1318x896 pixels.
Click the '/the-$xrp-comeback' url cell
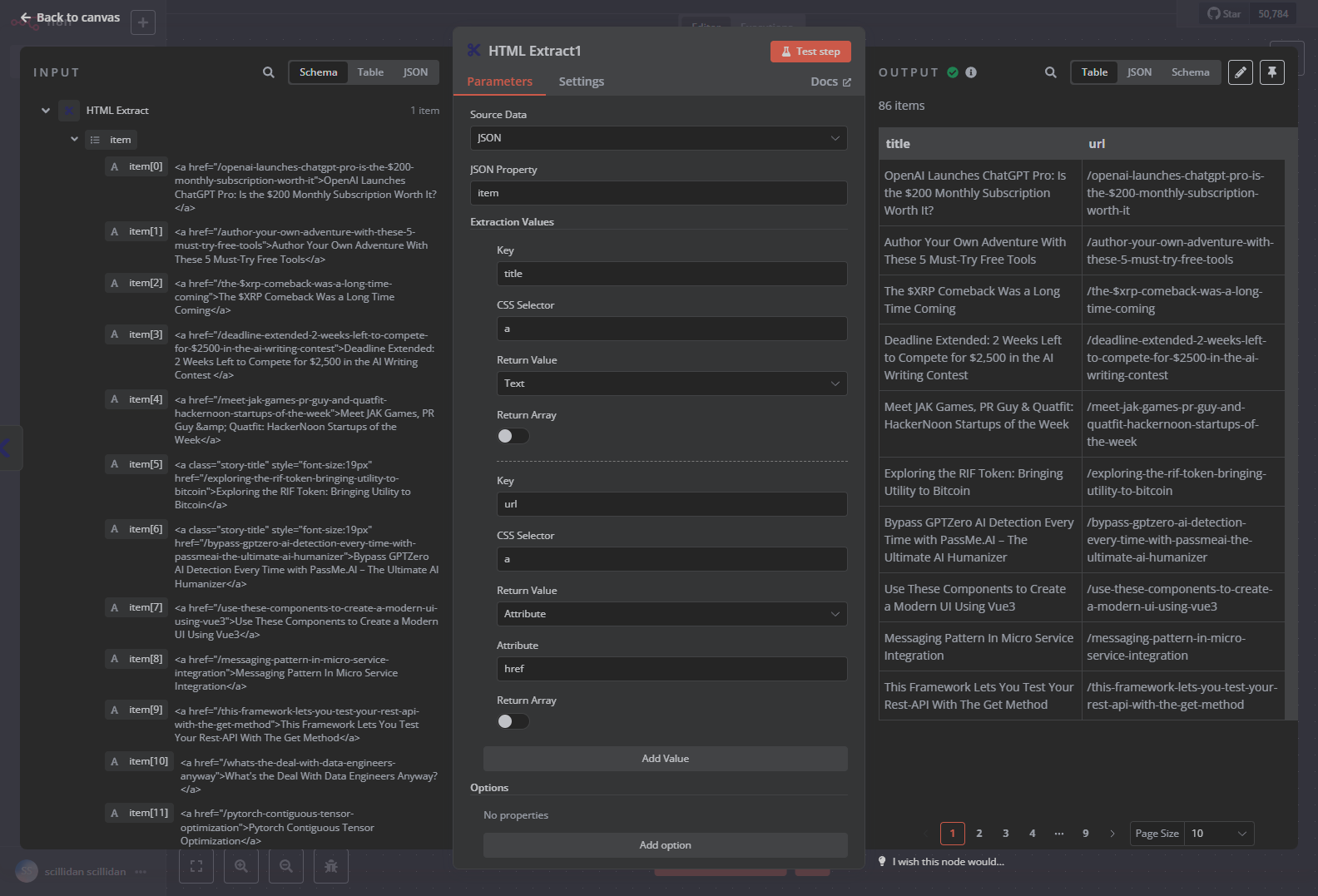1183,299
